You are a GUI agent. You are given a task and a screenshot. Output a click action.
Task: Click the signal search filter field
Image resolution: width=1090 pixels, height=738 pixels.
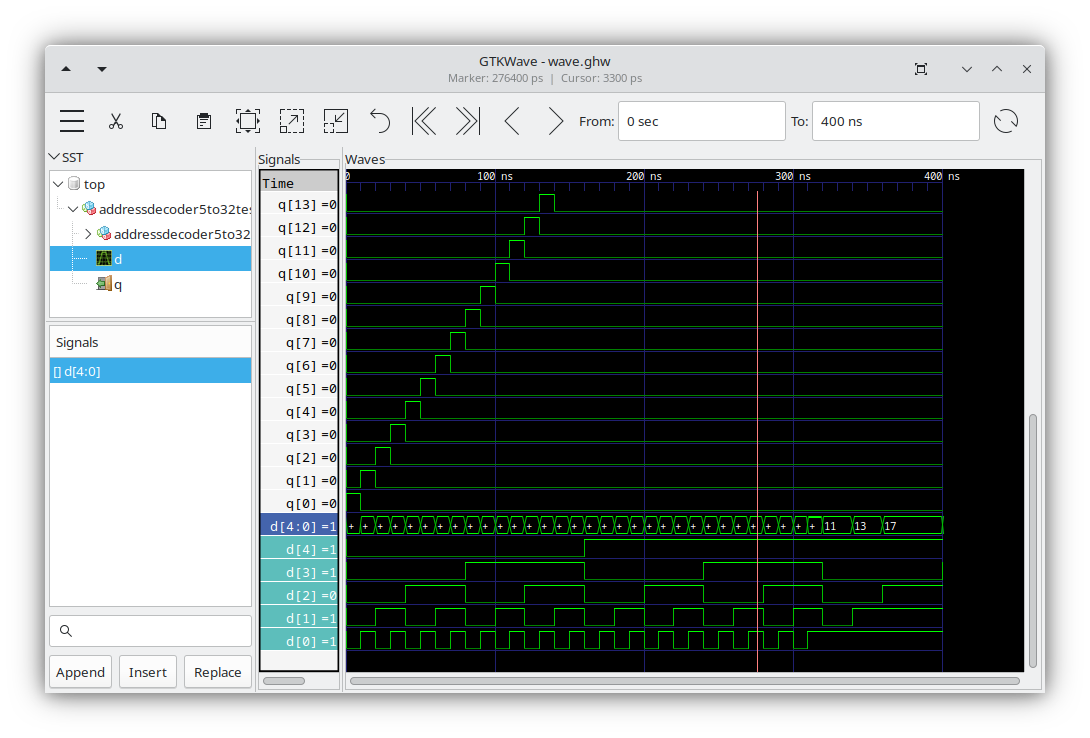(x=150, y=631)
